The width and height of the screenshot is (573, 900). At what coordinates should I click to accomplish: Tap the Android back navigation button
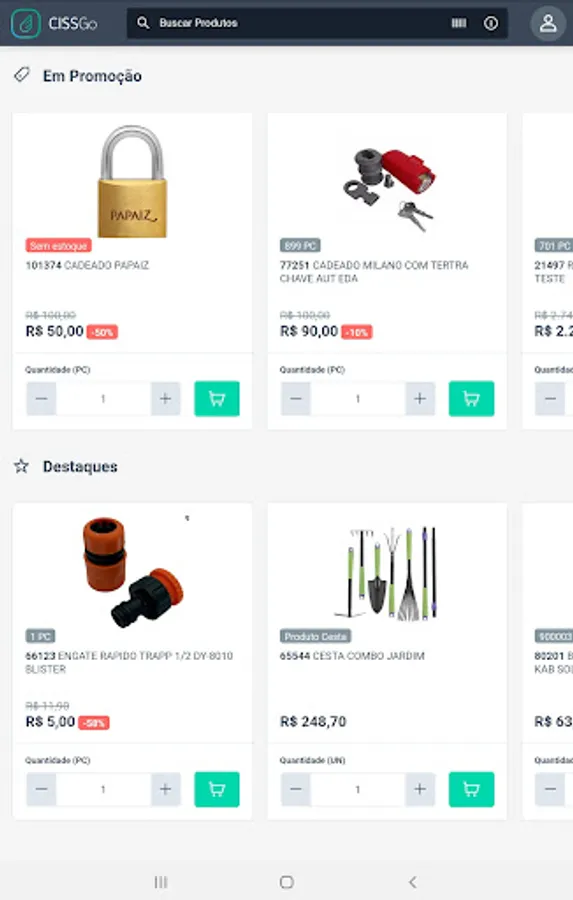pyautogui.click(x=412, y=882)
